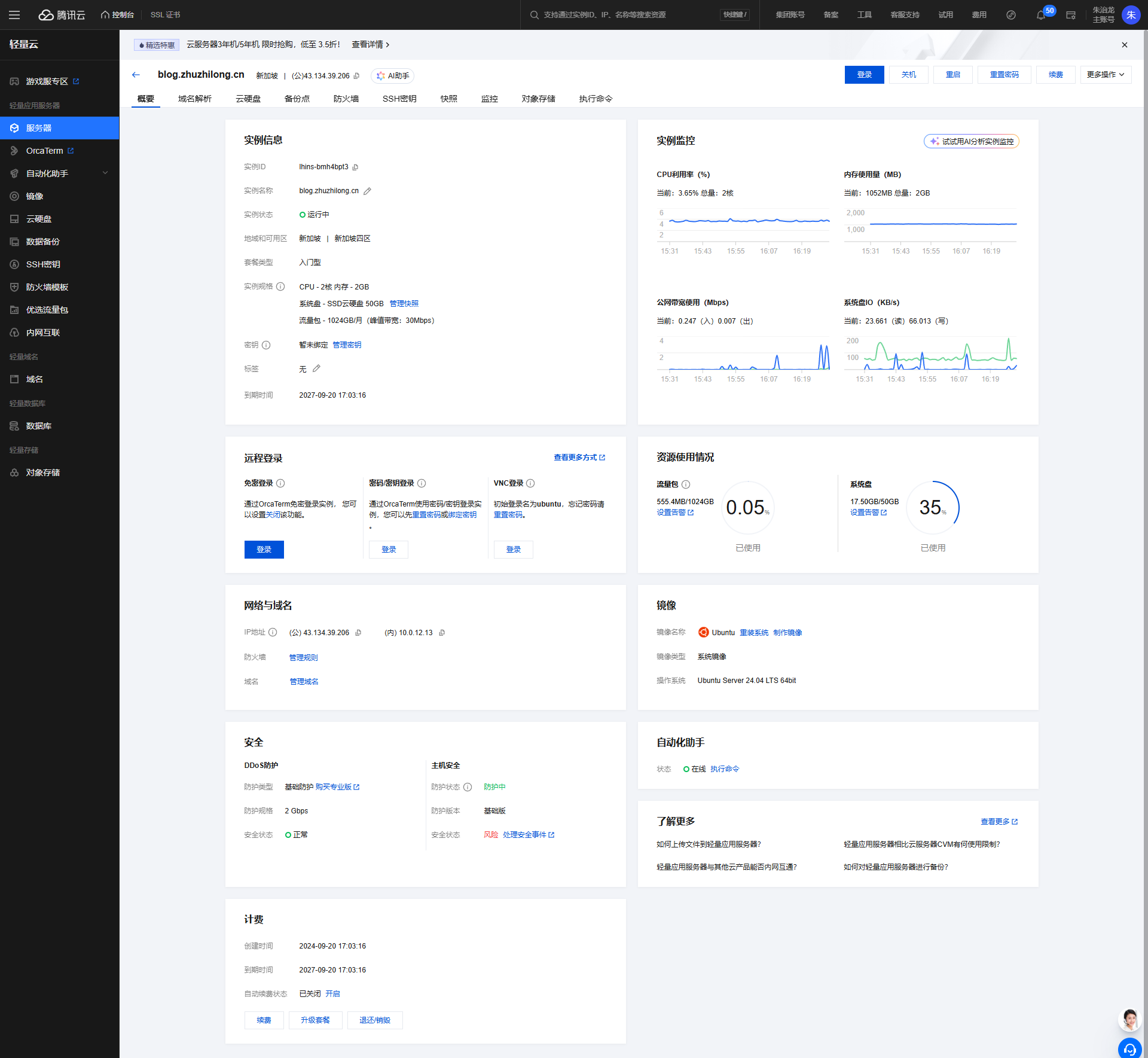This screenshot has width=1148, height=1058.
Task: Click the 购买专业版 link
Action: pos(337,787)
